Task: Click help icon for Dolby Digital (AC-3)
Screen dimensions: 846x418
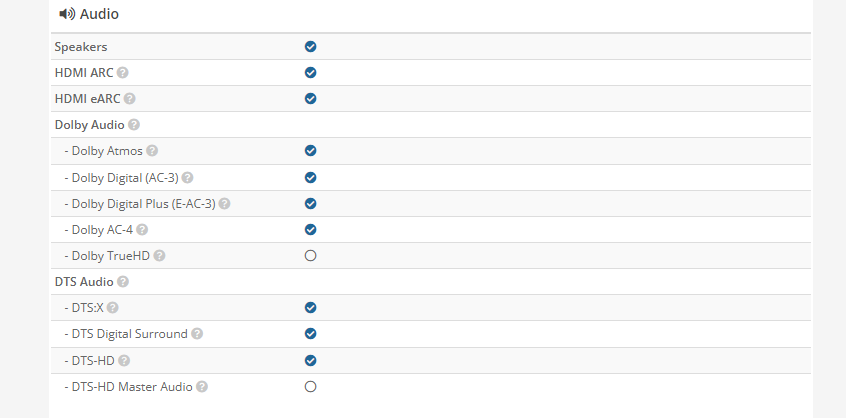Action: (187, 177)
